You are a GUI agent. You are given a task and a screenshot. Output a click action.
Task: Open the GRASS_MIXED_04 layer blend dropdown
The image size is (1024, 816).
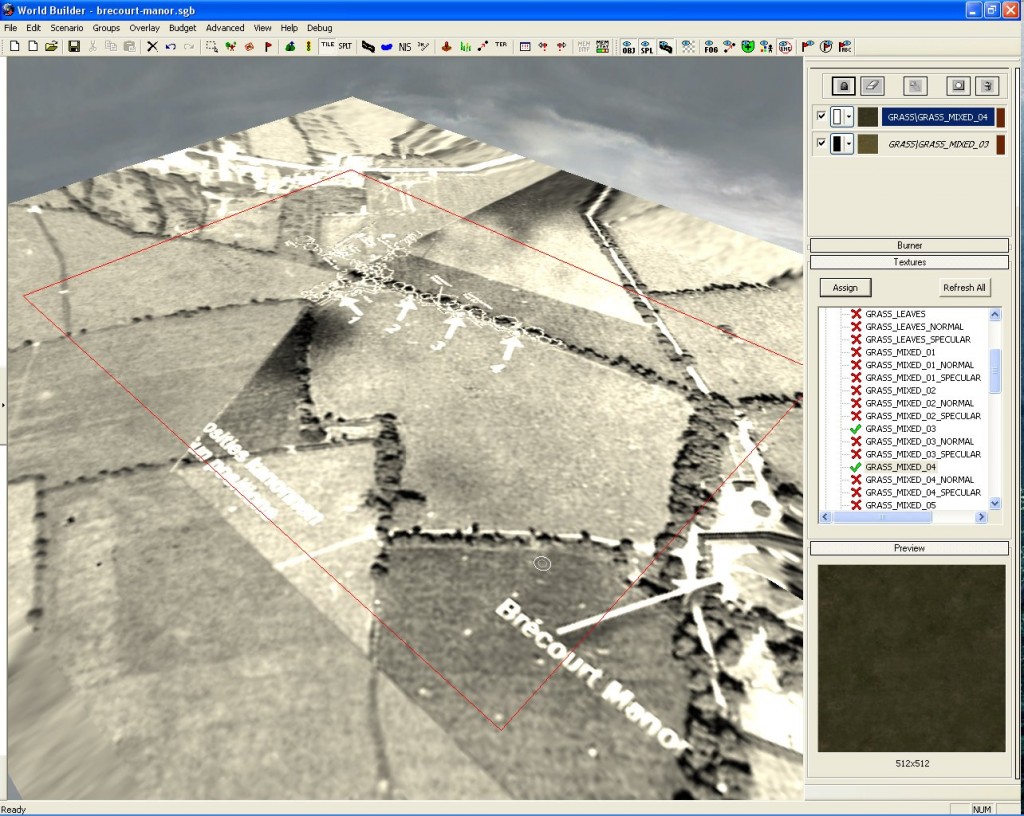tap(849, 117)
